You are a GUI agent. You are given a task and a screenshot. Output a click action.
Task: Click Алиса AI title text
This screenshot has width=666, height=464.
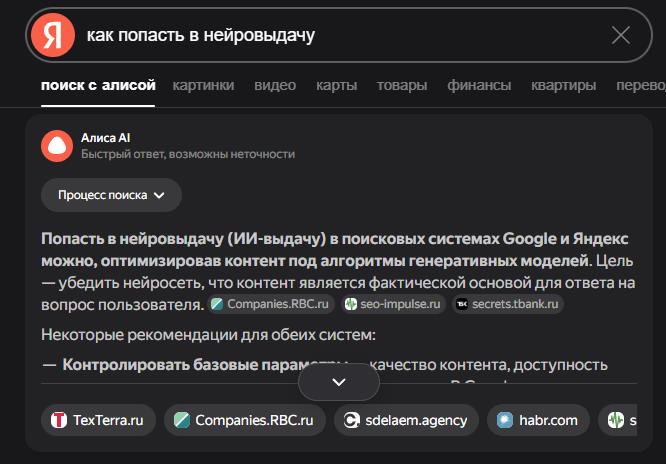(105, 138)
